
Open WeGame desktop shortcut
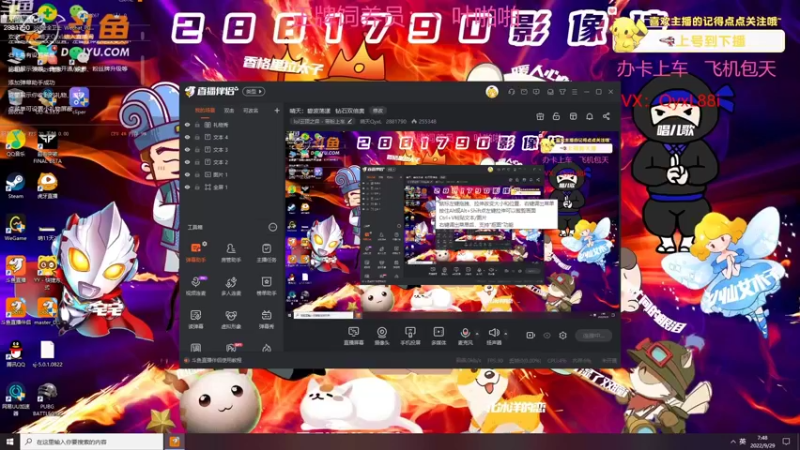click(15, 228)
